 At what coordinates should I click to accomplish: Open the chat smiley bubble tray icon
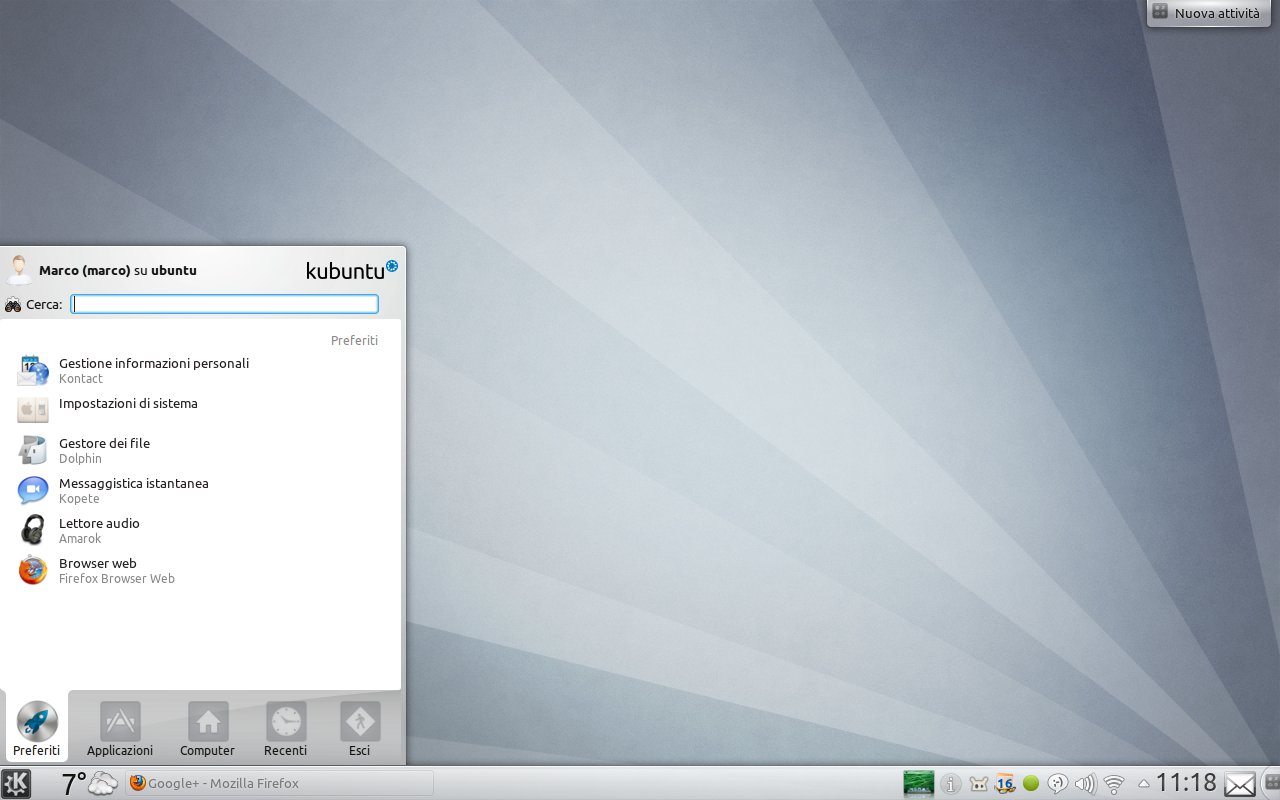click(1058, 784)
